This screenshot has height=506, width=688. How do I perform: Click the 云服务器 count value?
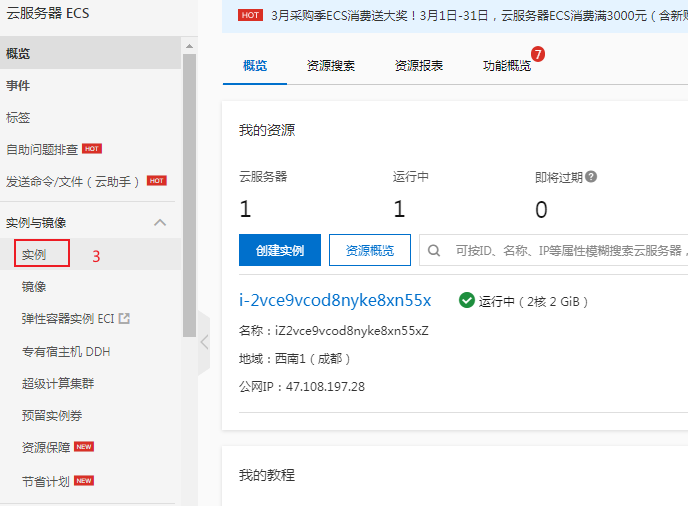tap(245, 209)
